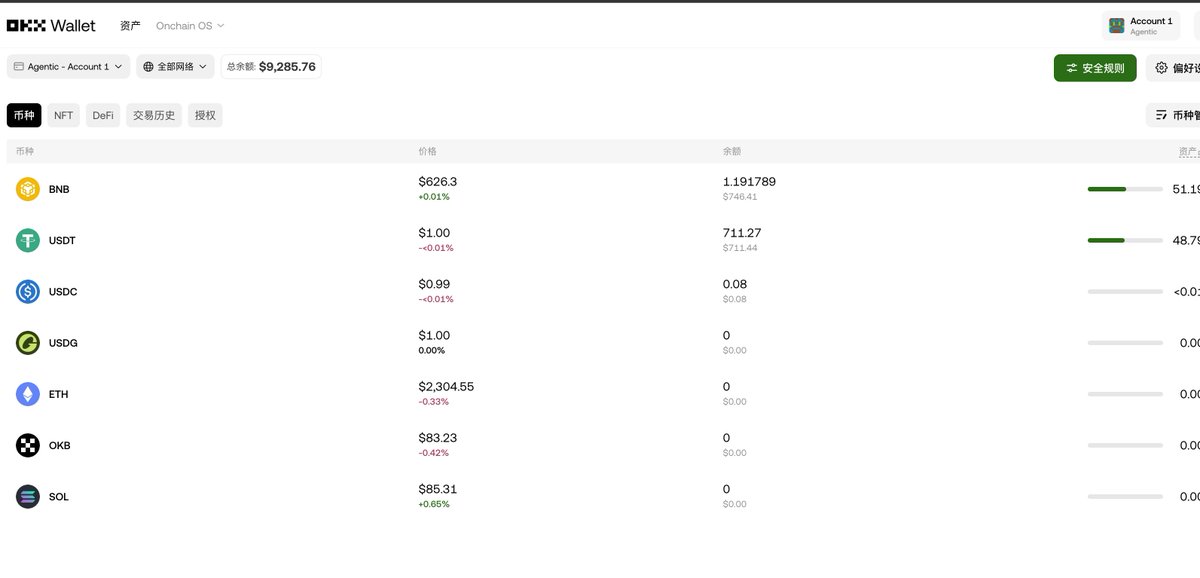Viewport: 1200px width, 578px height.
Task: Click the ETH -0.33% change value
Action: coord(434,402)
